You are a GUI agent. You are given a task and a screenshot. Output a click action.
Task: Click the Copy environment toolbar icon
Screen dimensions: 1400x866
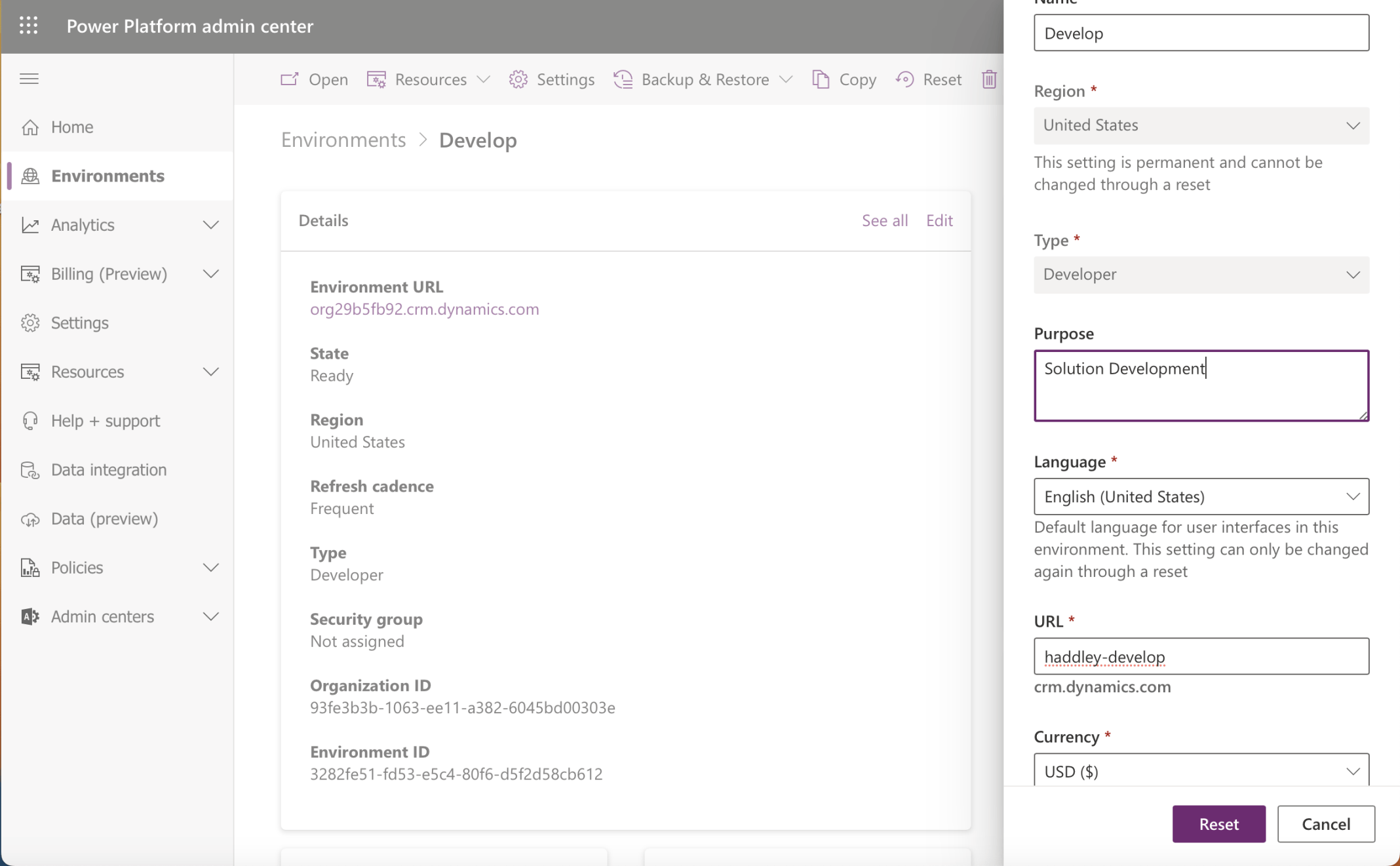point(821,79)
